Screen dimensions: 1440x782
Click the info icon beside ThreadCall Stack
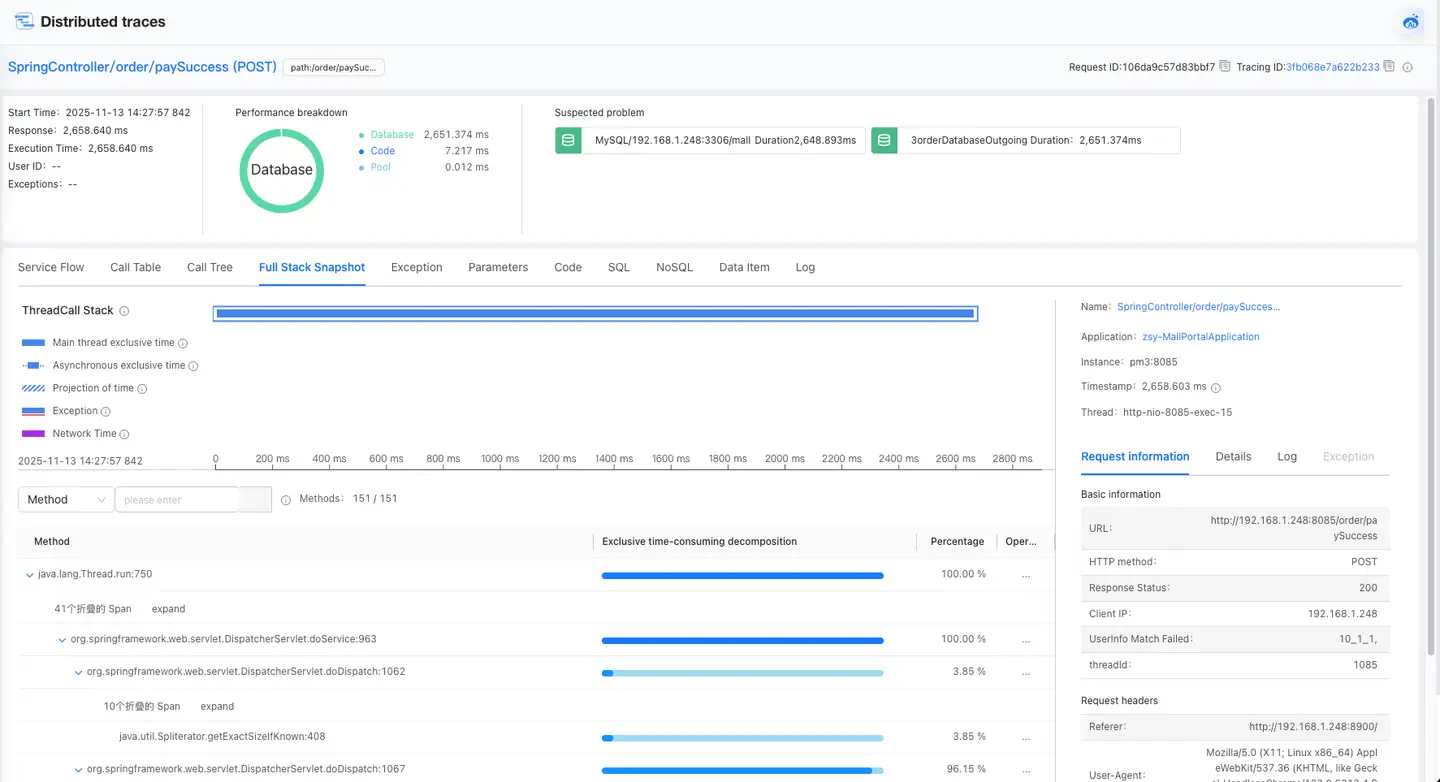(124, 311)
